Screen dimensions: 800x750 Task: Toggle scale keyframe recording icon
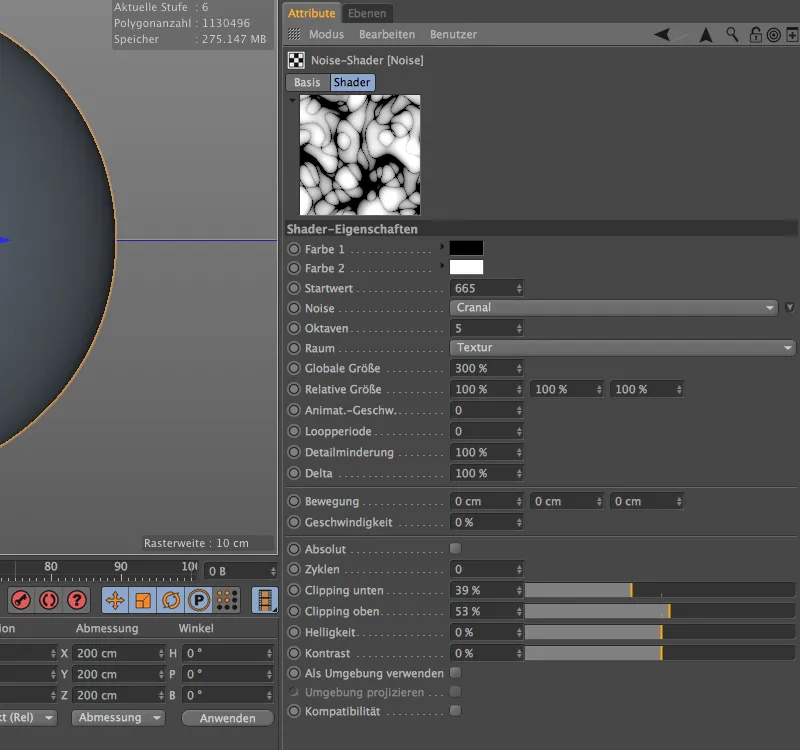point(143,600)
